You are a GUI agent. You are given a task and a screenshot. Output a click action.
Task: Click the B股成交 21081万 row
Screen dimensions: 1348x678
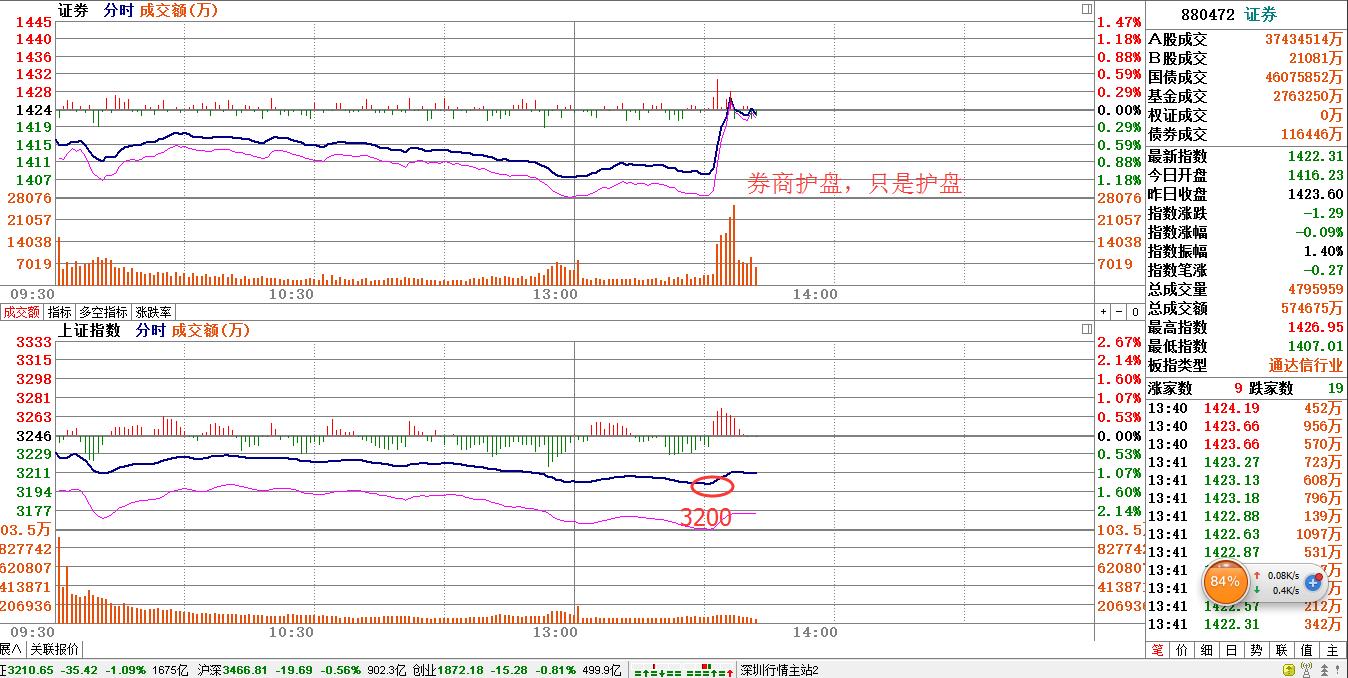1245,58
